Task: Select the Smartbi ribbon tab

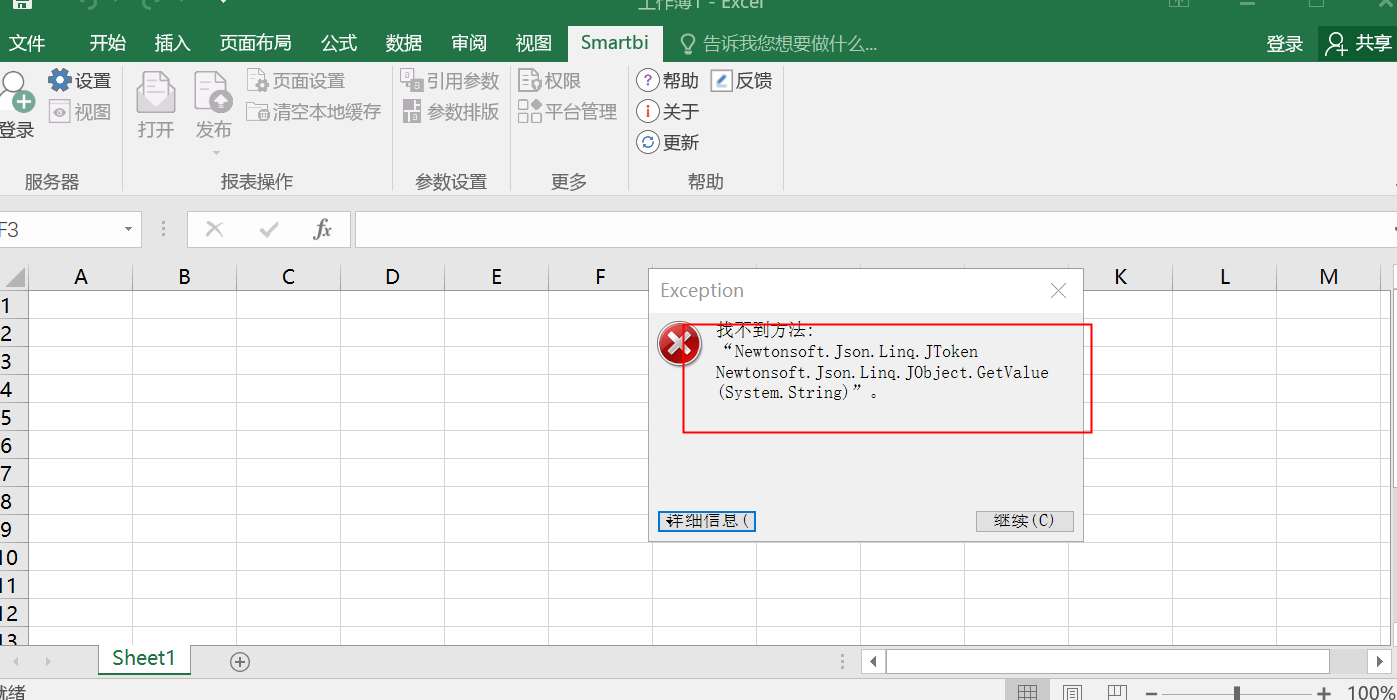Action: click(x=615, y=43)
